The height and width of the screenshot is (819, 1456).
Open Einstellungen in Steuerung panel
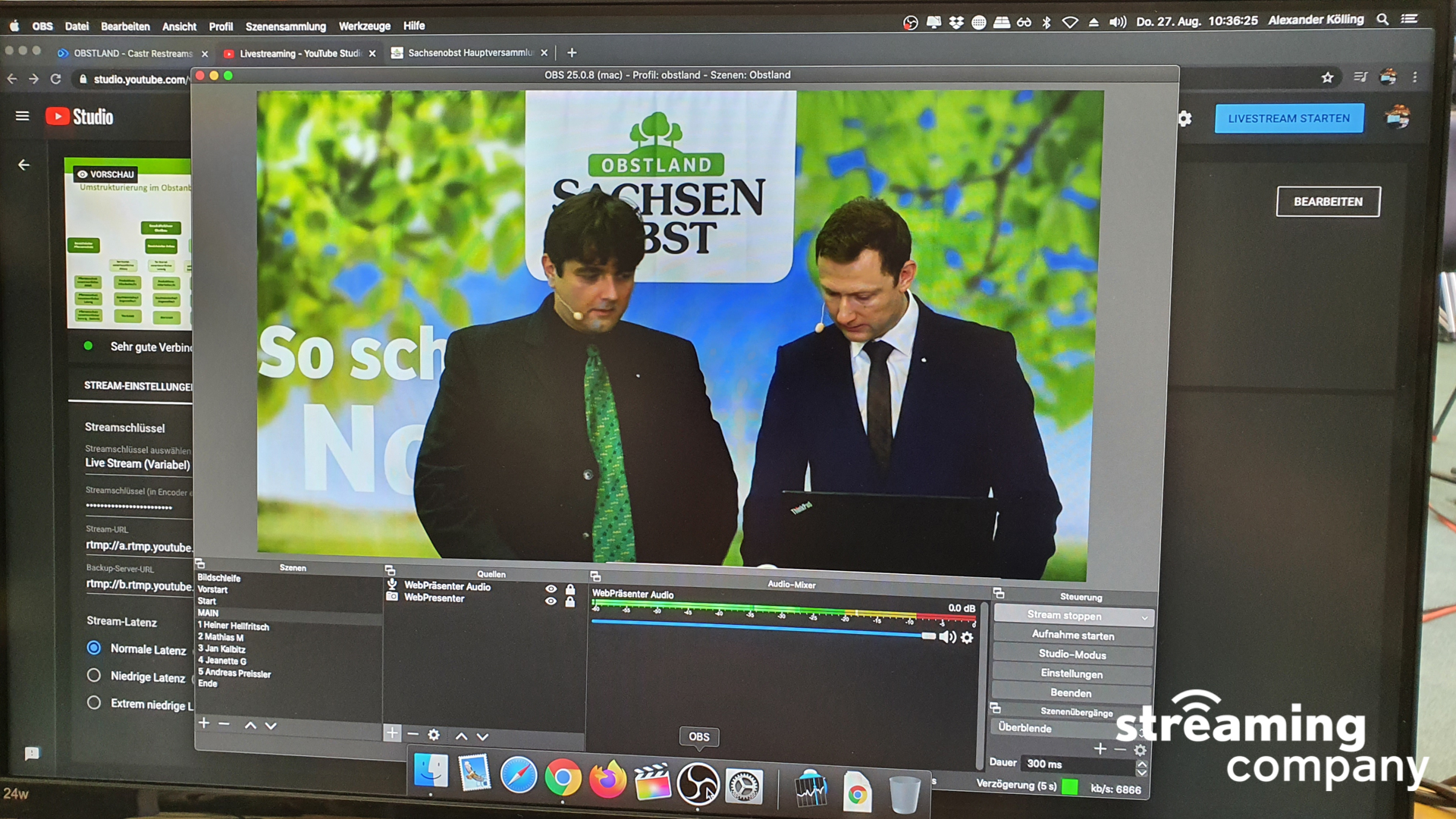click(x=1072, y=673)
